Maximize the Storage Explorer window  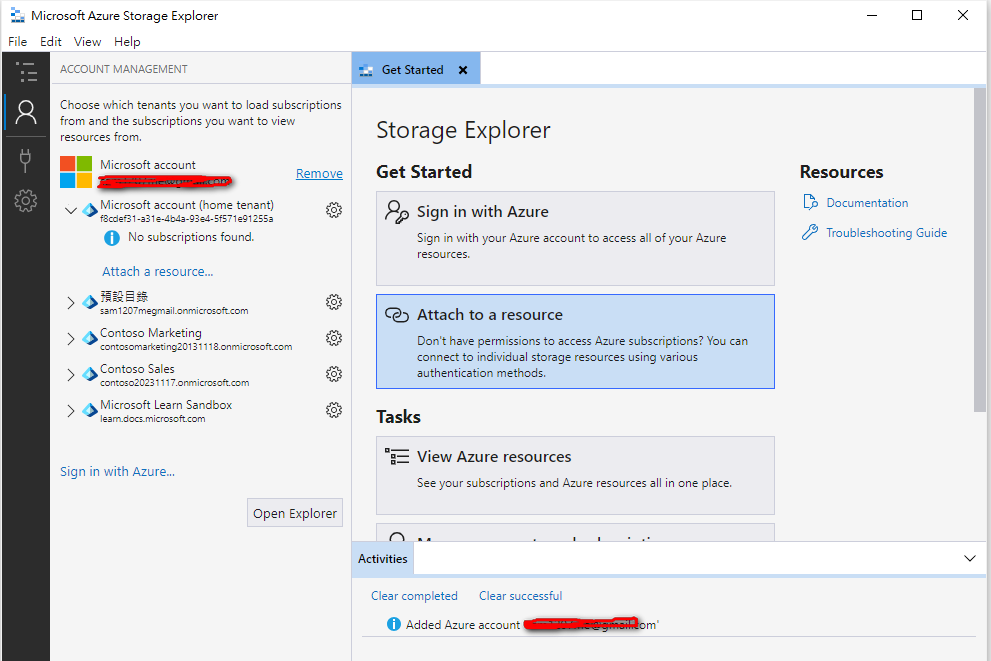pyautogui.click(x=917, y=15)
